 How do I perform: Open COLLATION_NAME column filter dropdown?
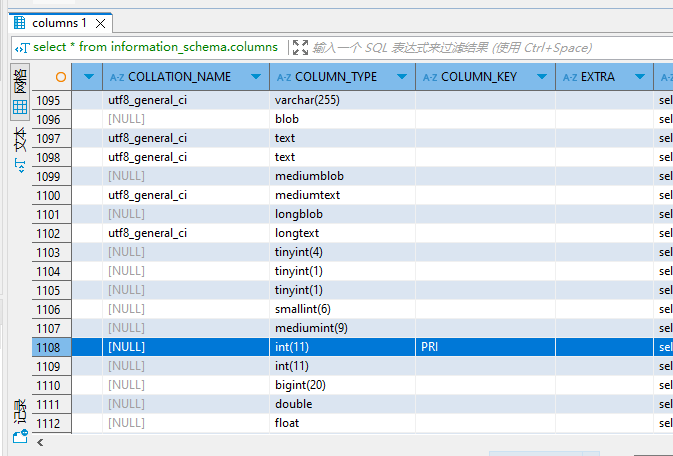(x=256, y=76)
